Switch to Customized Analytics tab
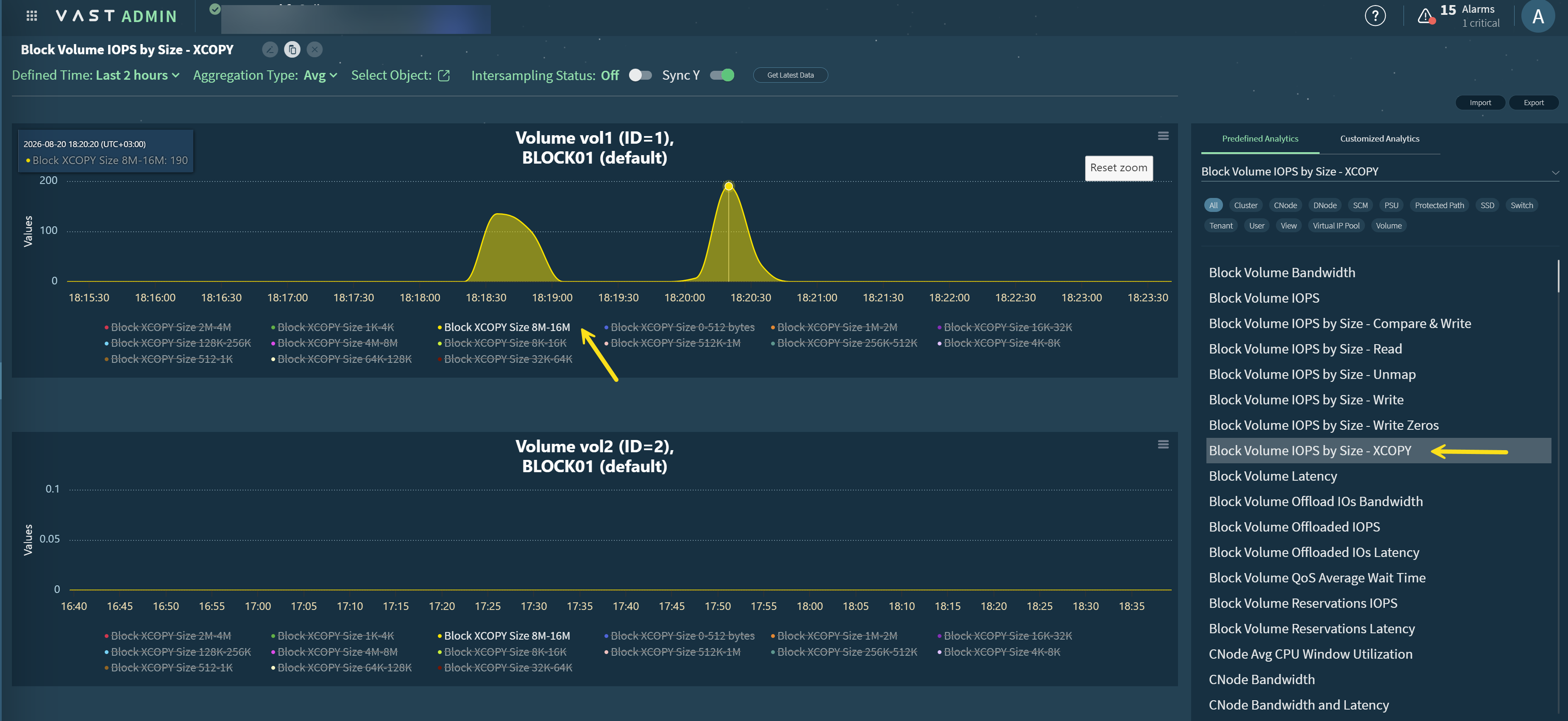 [x=1379, y=139]
